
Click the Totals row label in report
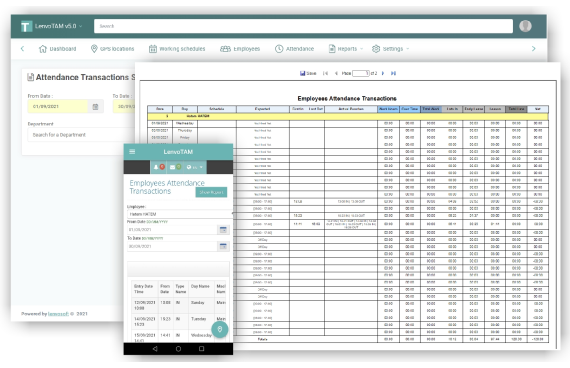[x=262, y=339]
